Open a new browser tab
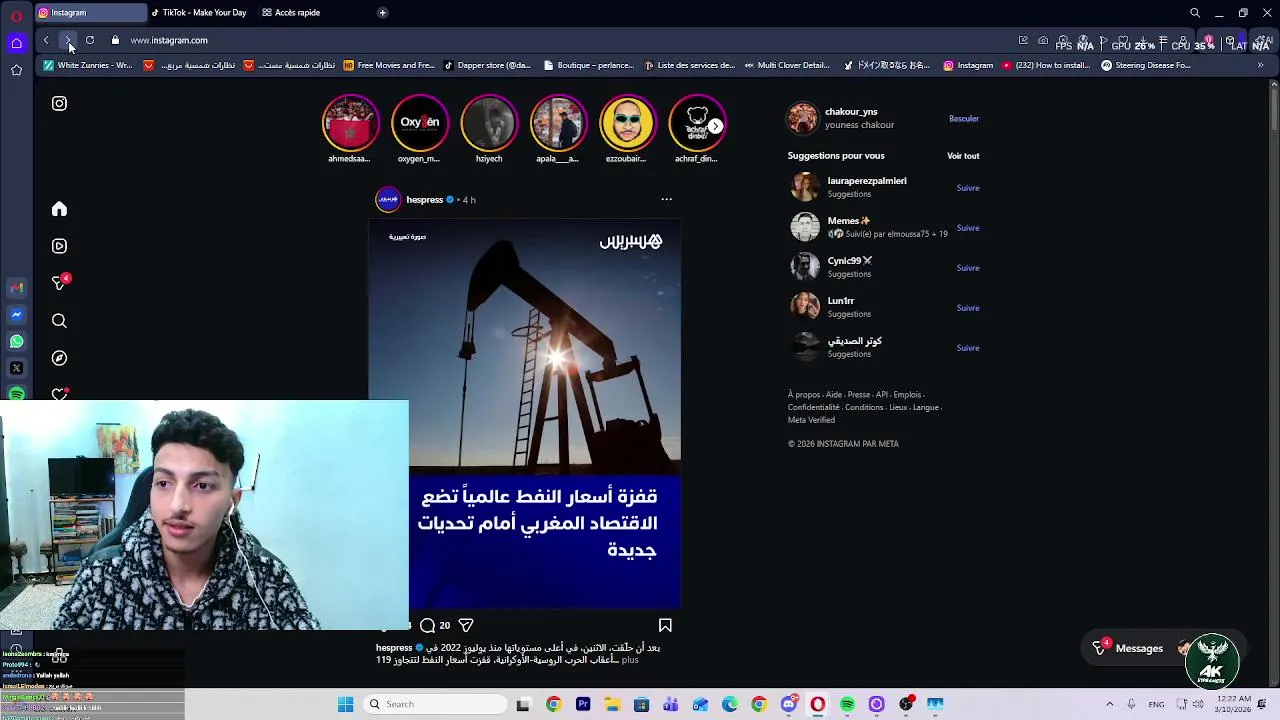This screenshot has height=720, width=1280. tap(382, 13)
